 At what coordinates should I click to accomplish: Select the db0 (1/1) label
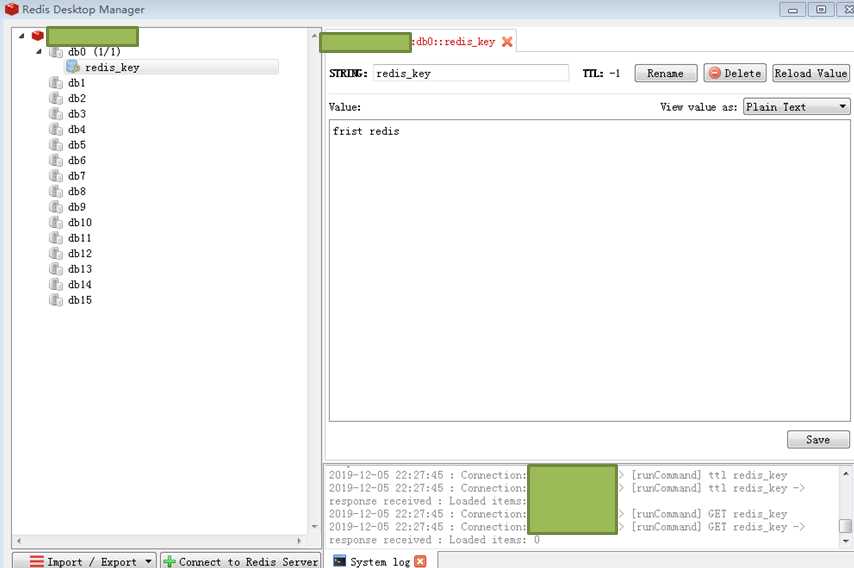point(94,52)
